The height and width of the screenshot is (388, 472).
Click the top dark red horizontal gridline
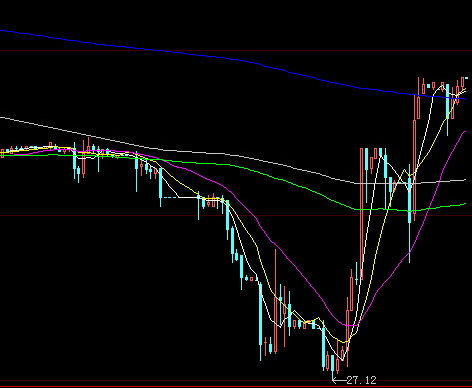(236, 51)
